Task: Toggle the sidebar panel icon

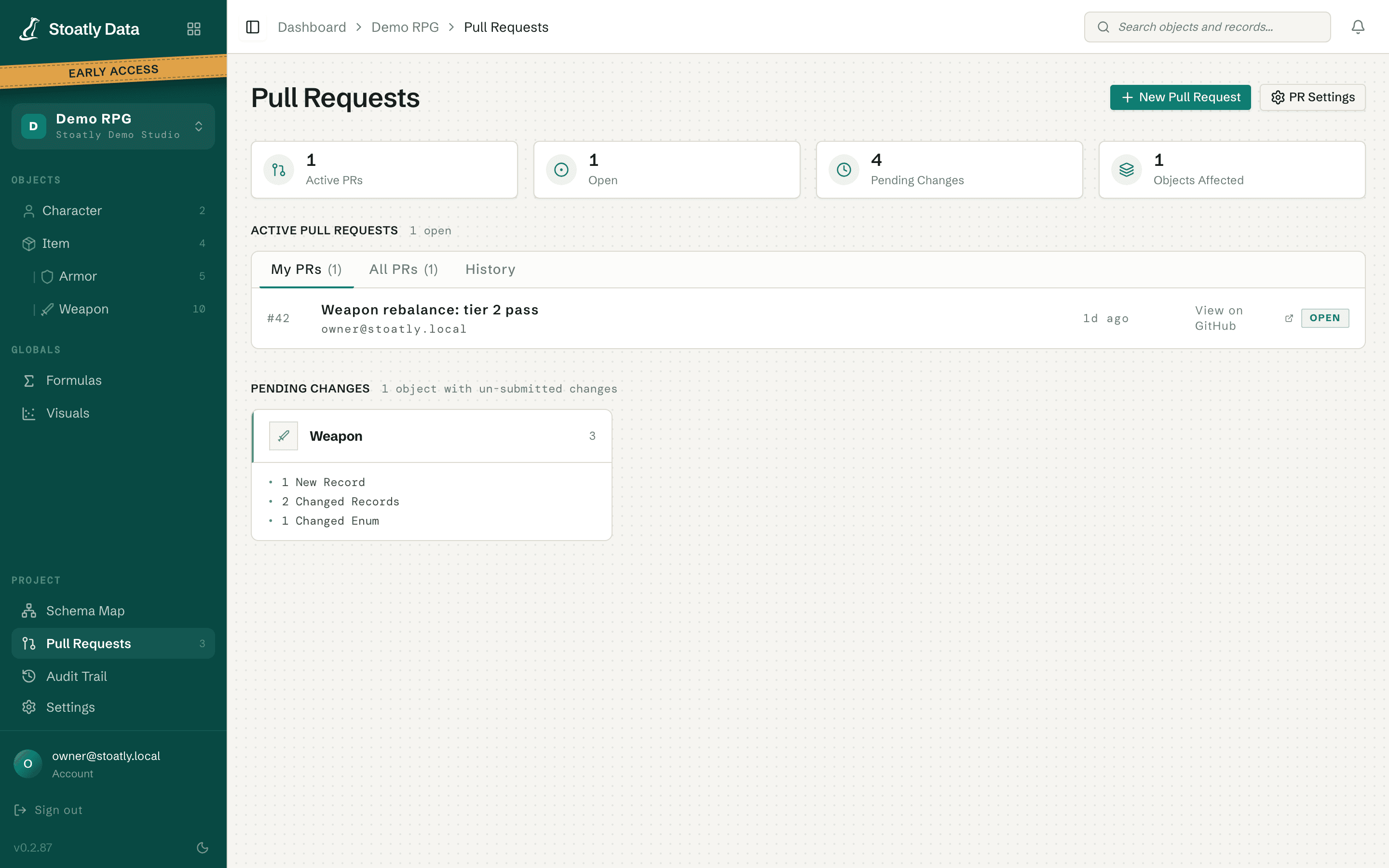Action: [253, 27]
